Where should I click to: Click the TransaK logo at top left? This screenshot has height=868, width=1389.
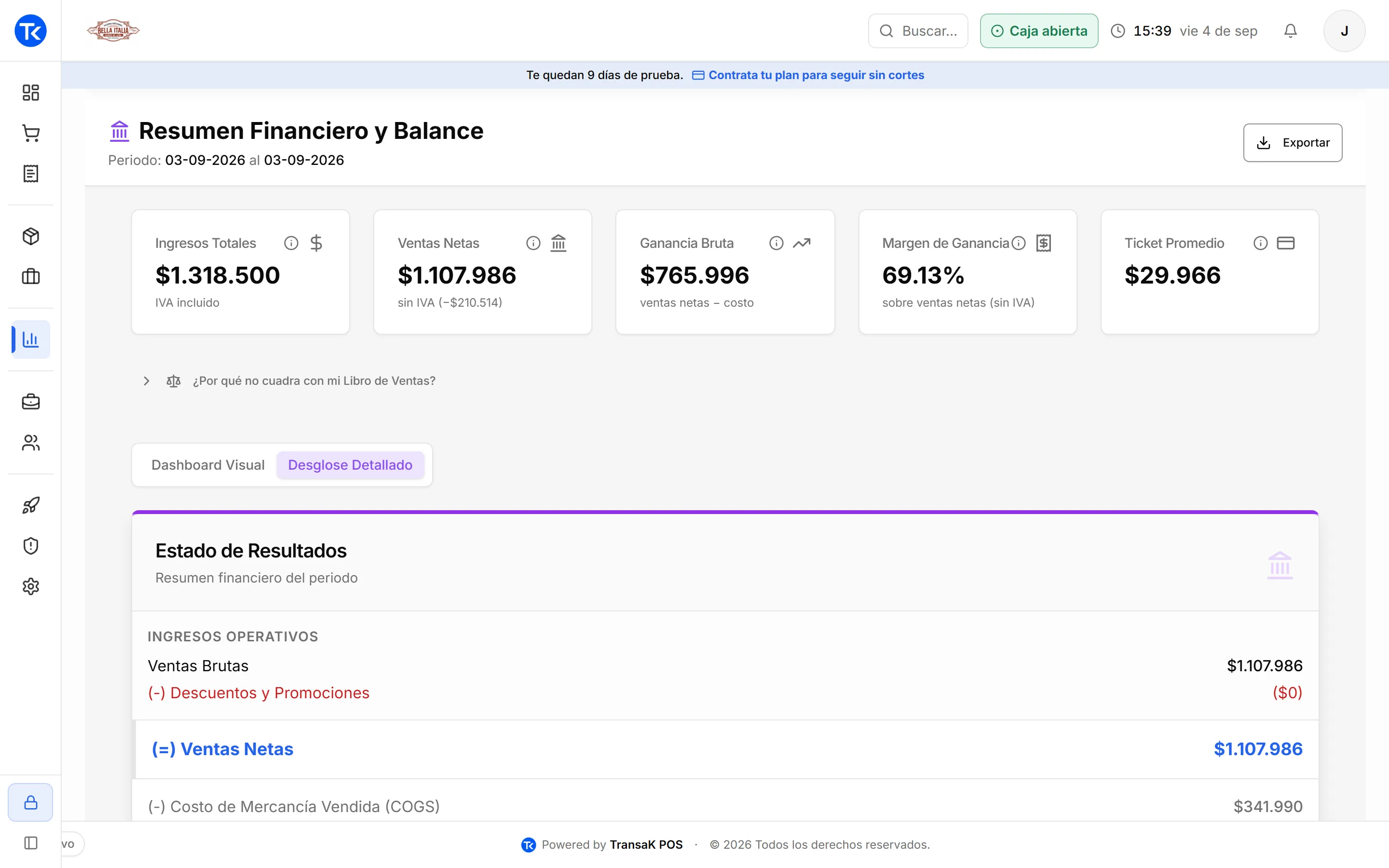click(x=30, y=30)
